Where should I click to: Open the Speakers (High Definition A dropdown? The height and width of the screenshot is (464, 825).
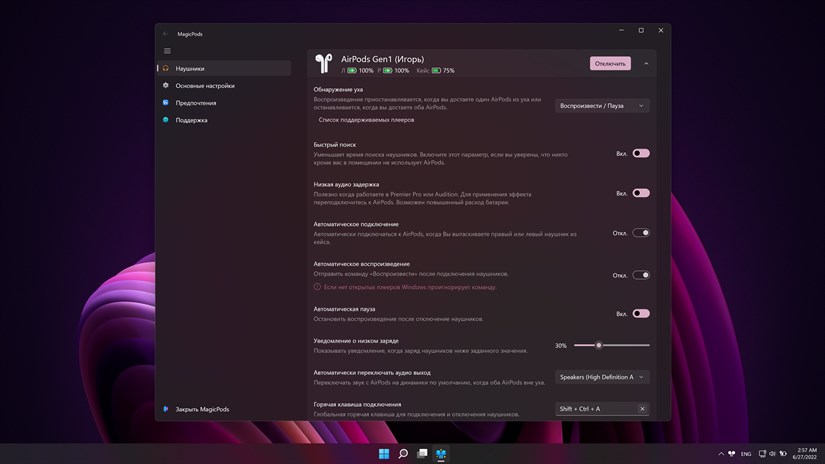coord(602,377)
